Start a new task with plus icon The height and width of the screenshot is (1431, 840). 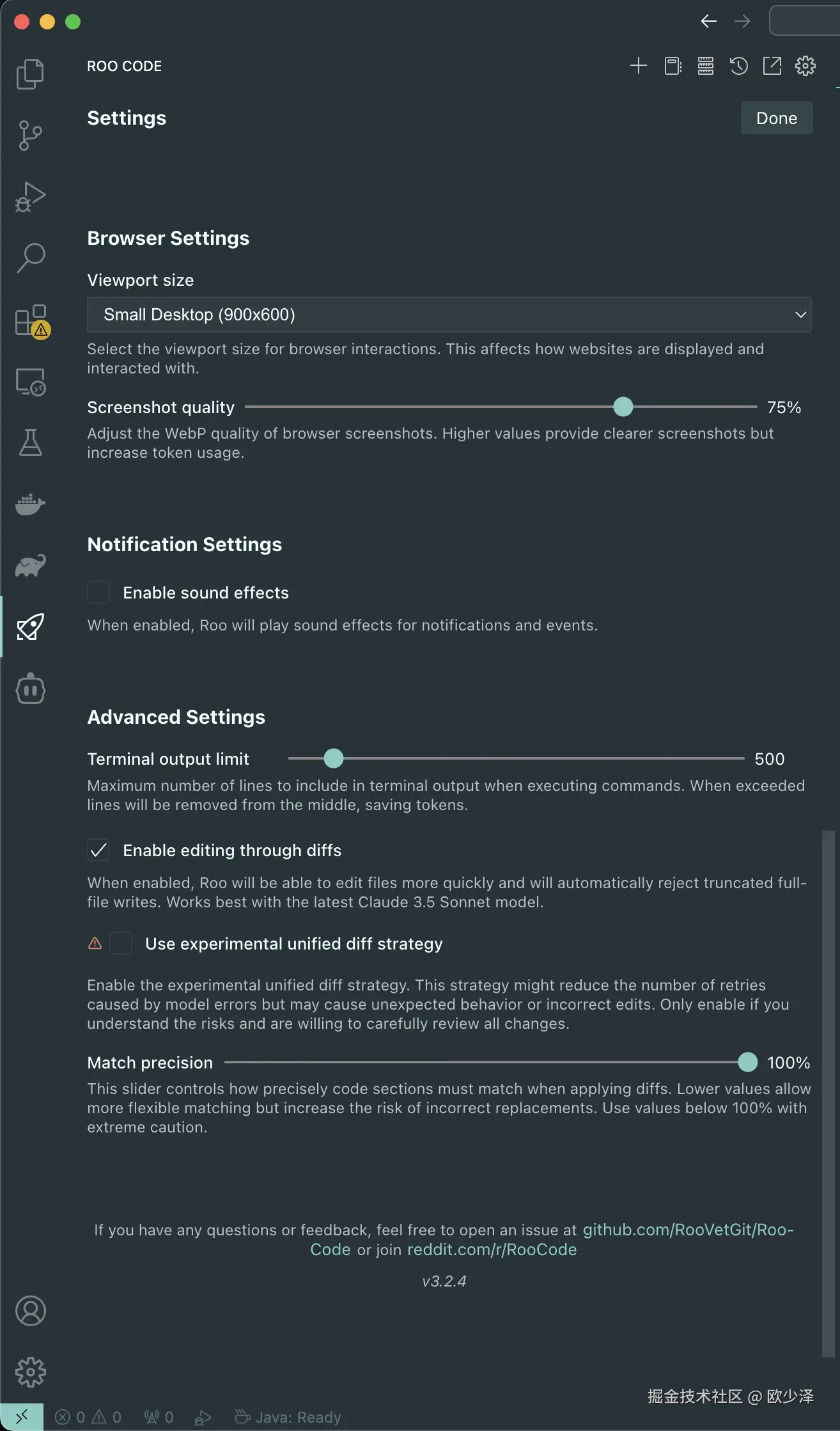tap(638, 66)
